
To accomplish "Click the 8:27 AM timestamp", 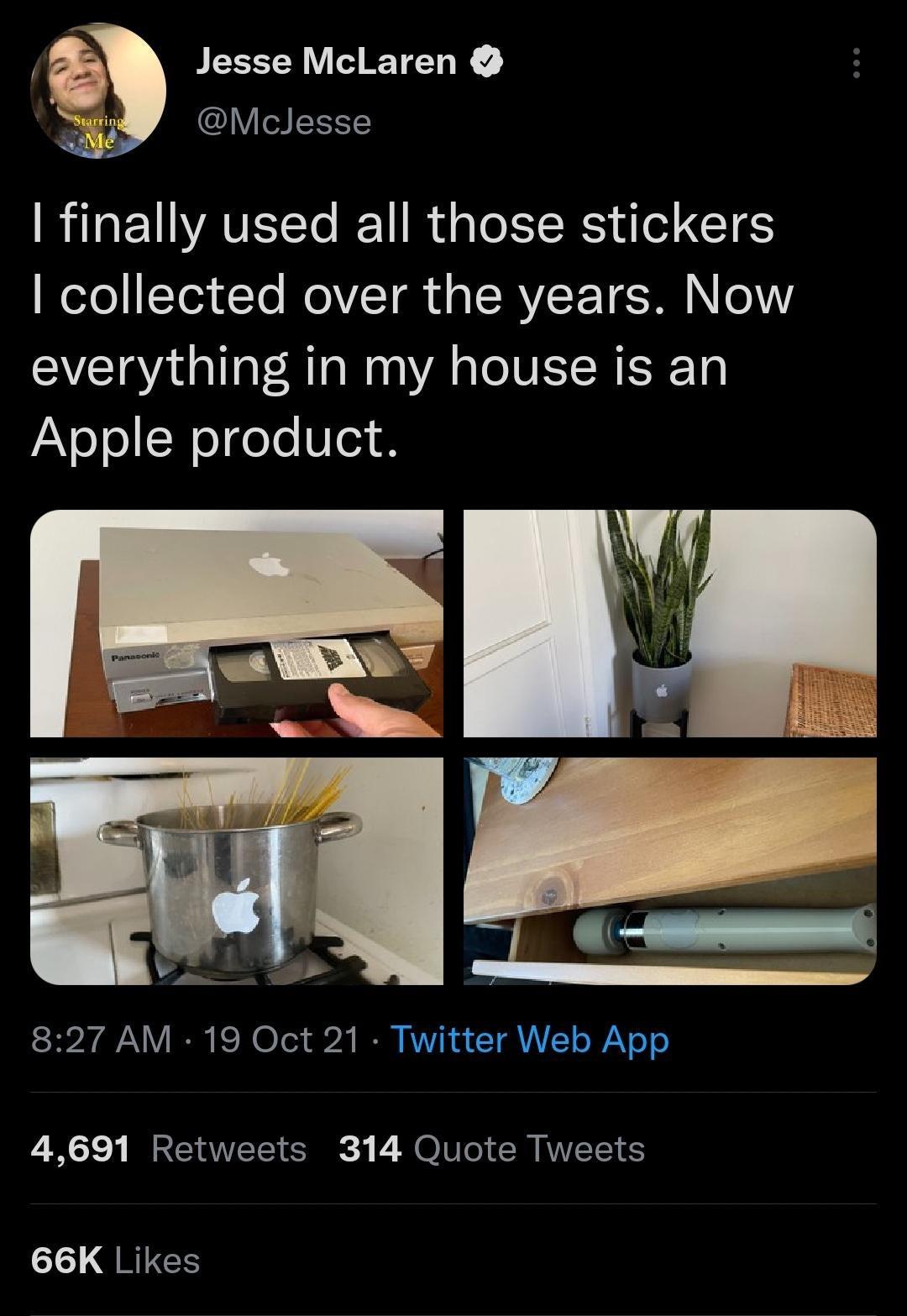I will click(101, 1039).
